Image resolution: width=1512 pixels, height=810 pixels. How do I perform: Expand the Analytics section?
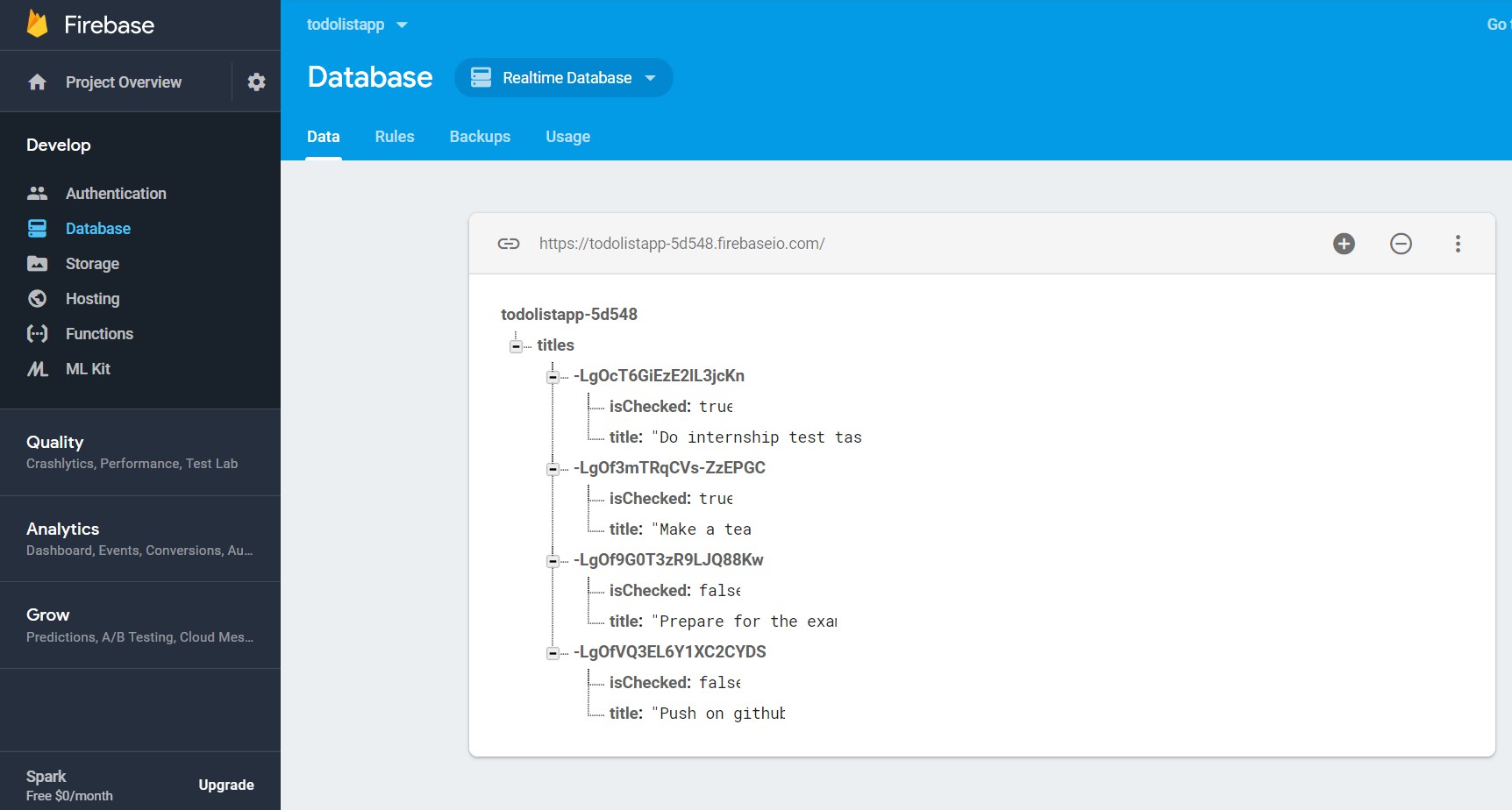(140, 538)
